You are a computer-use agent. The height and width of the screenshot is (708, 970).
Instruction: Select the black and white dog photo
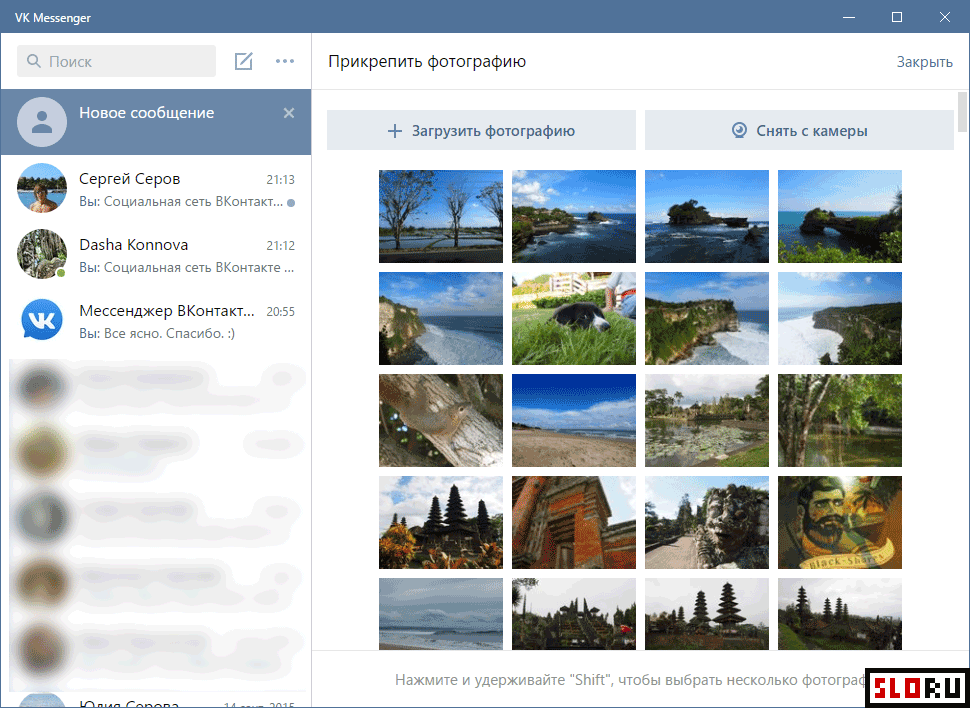(574, 319)
